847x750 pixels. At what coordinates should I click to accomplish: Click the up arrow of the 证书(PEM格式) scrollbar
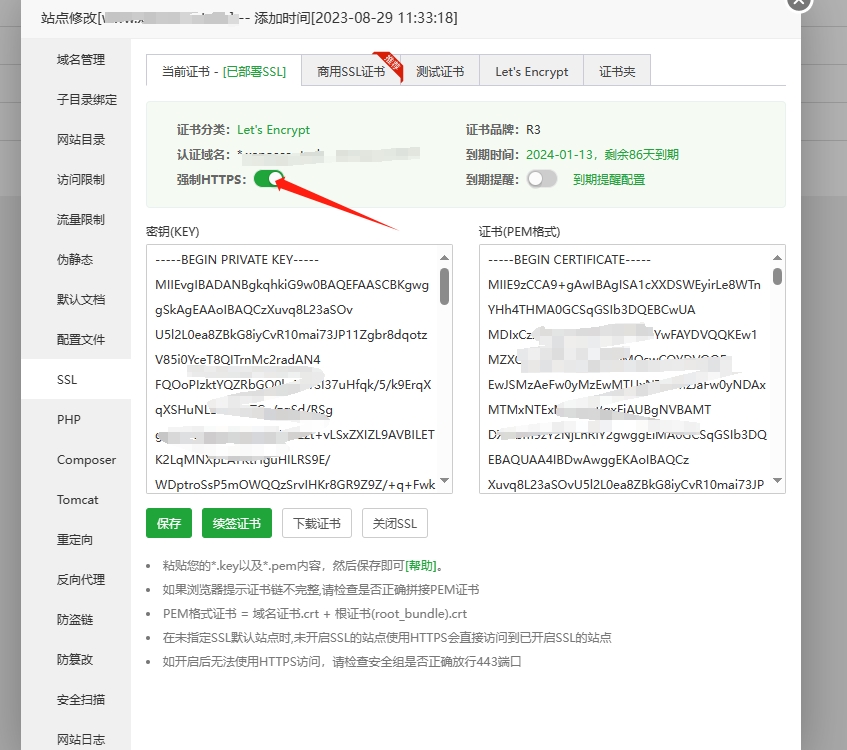777,258
